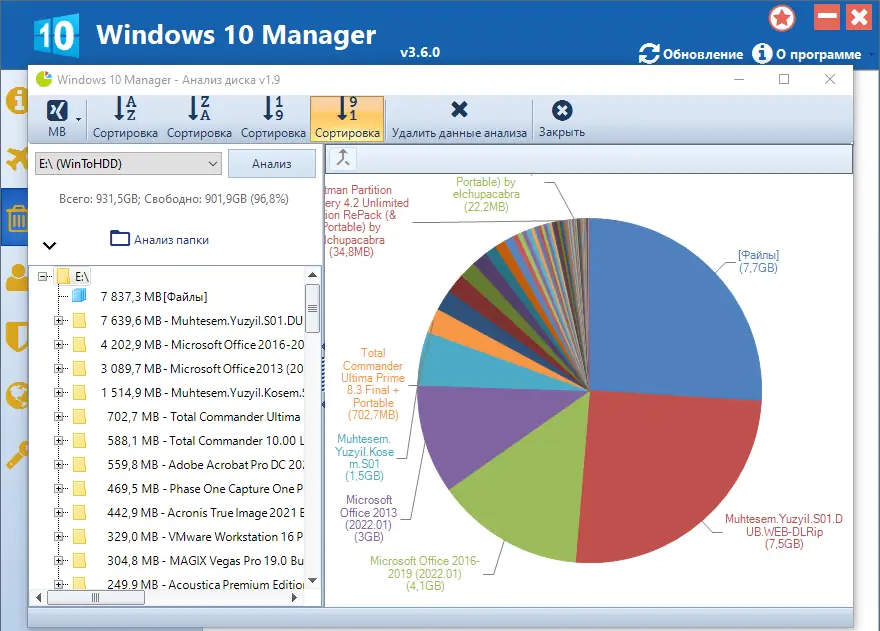
Task: Open the E:\ (WinToHDD) drive dropdown
Action: [x=129, y=163]
